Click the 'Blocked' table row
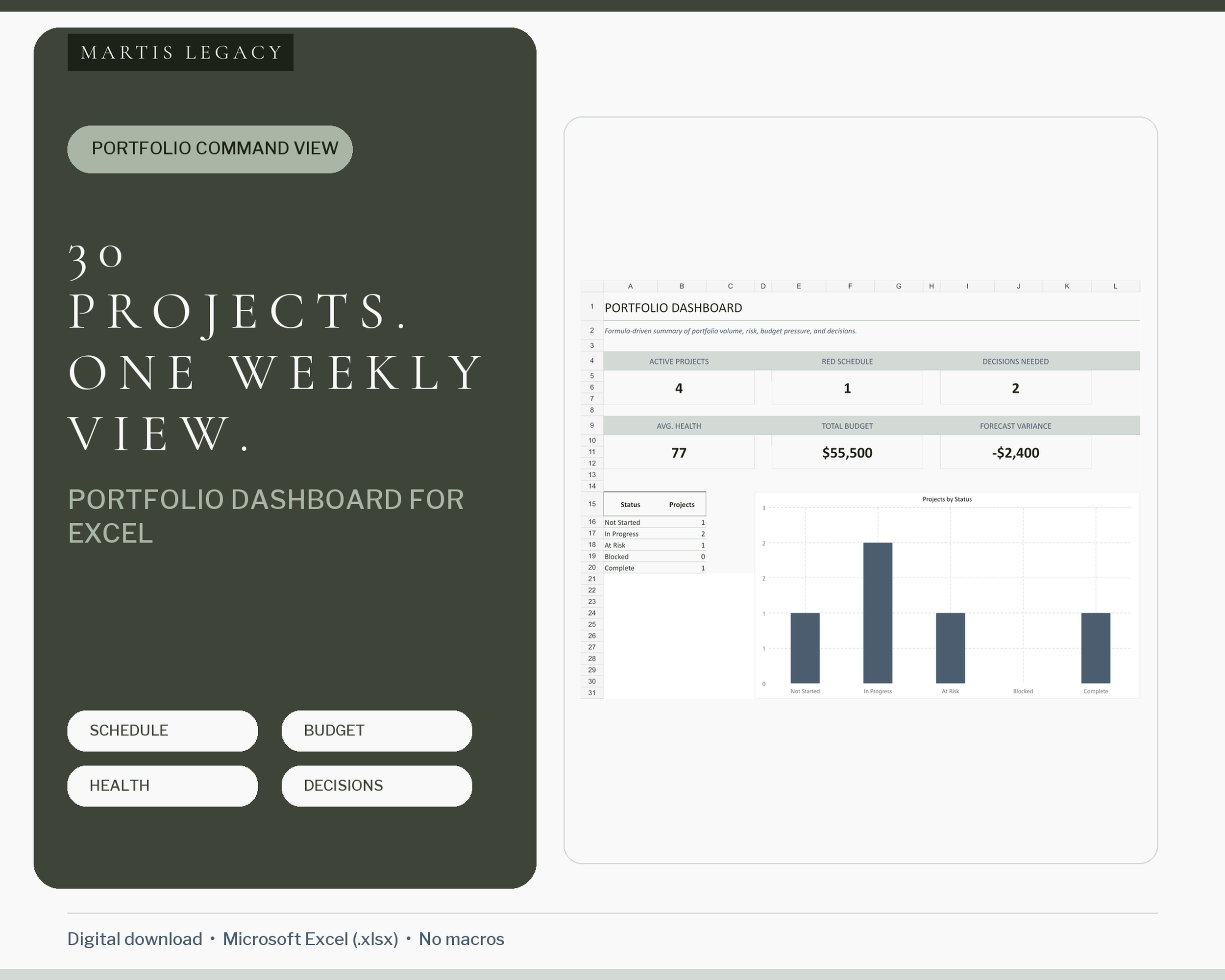Screen dimensions: 1225x980 655,556
